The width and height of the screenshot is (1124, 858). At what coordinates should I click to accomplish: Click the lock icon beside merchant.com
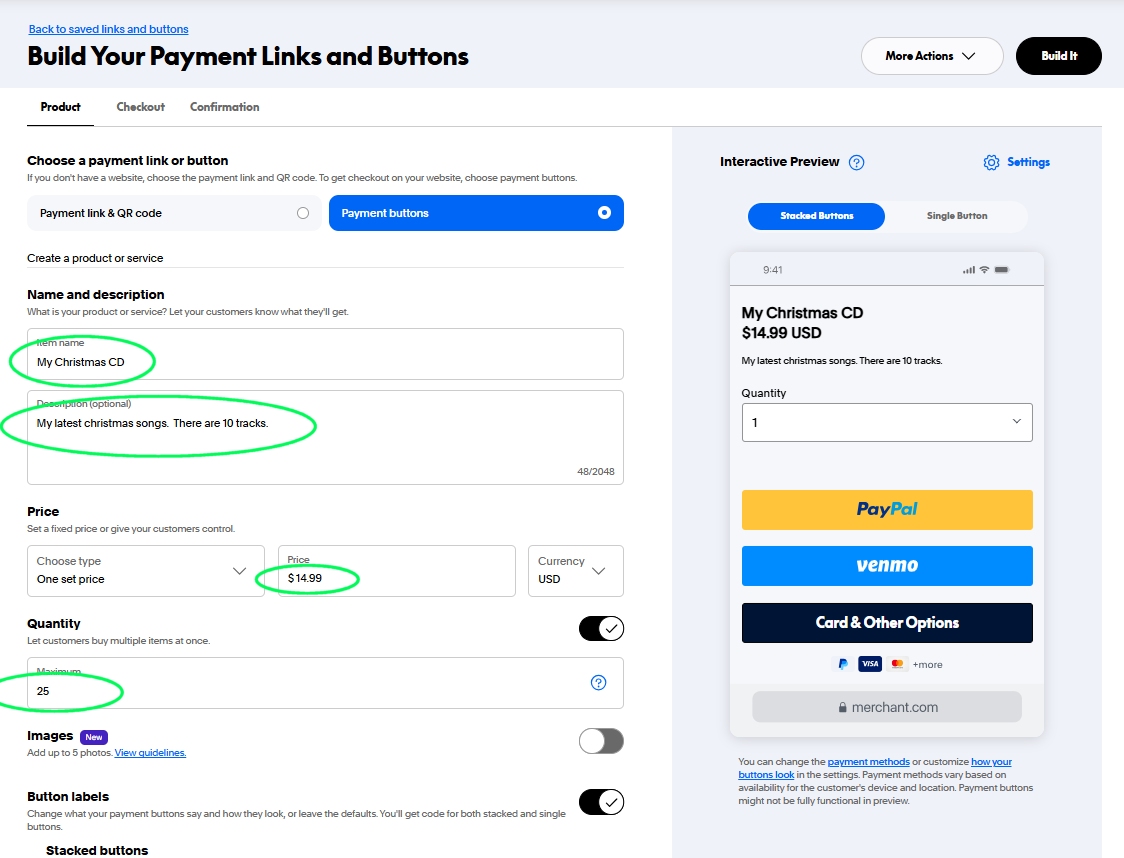tap(842, 708)
